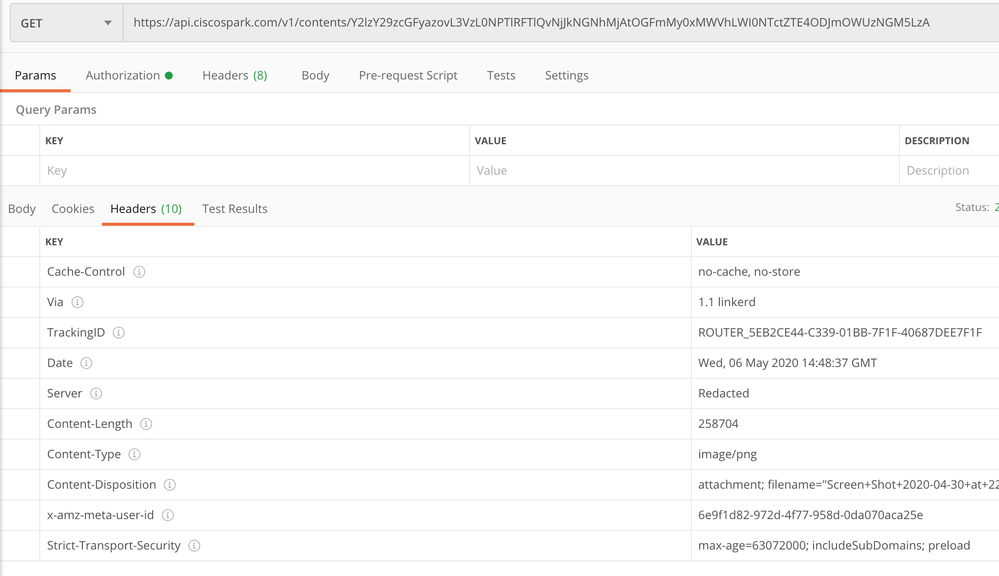This screenshot has width=999, height=576.
Task: Click the info icon beside Server
Action: [x=96, y=394]
